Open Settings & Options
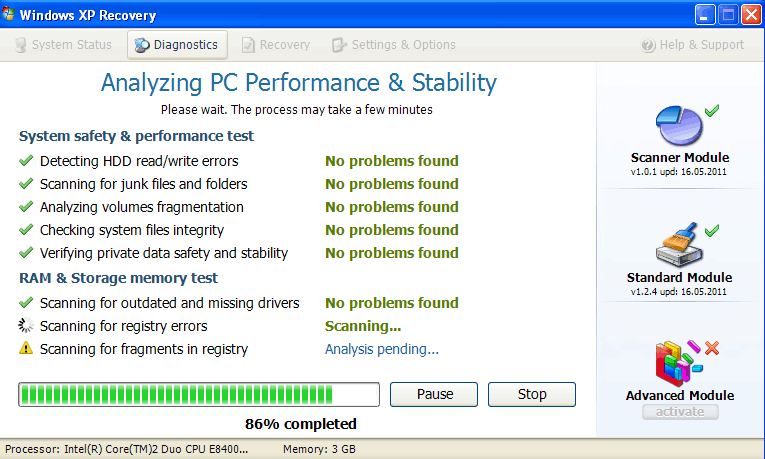This screenshot has width=765, height=459. click(x=394, y=45)
